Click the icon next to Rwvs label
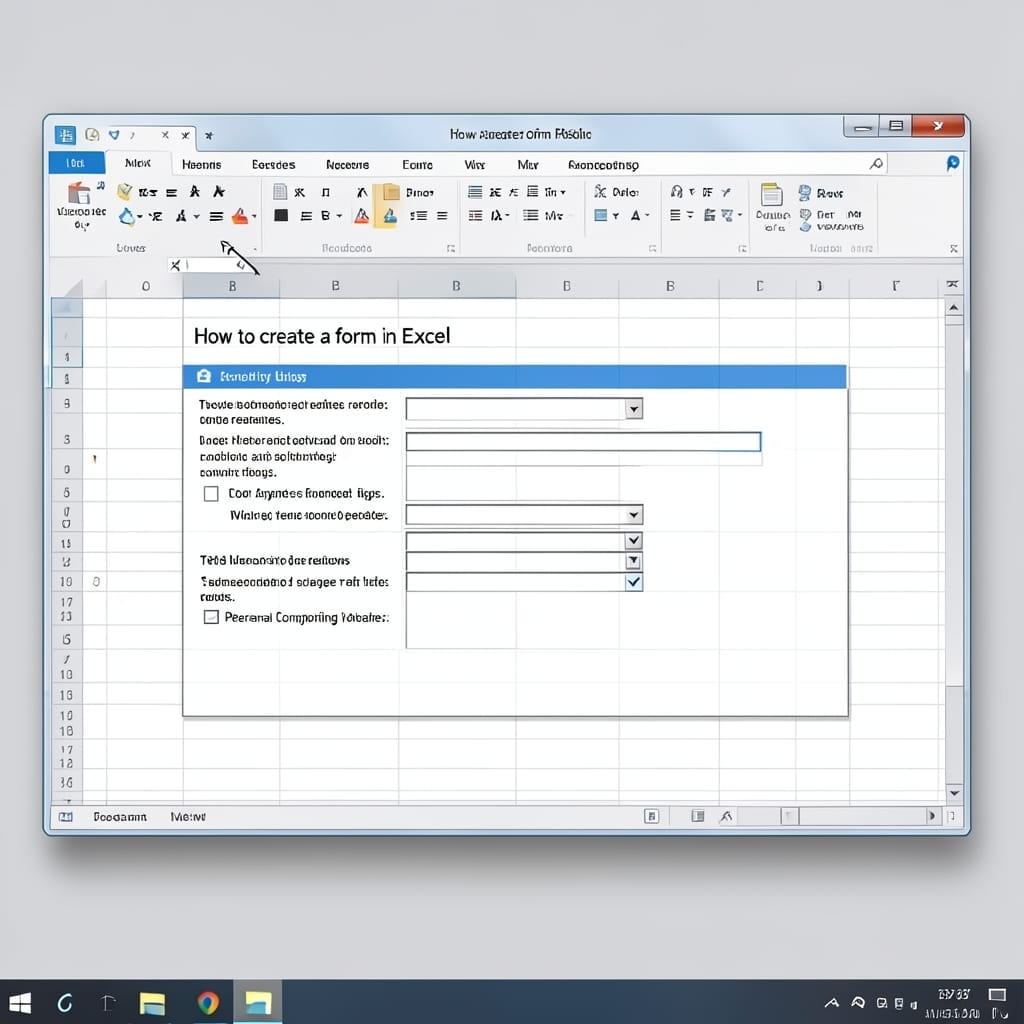 coord(805,193)
